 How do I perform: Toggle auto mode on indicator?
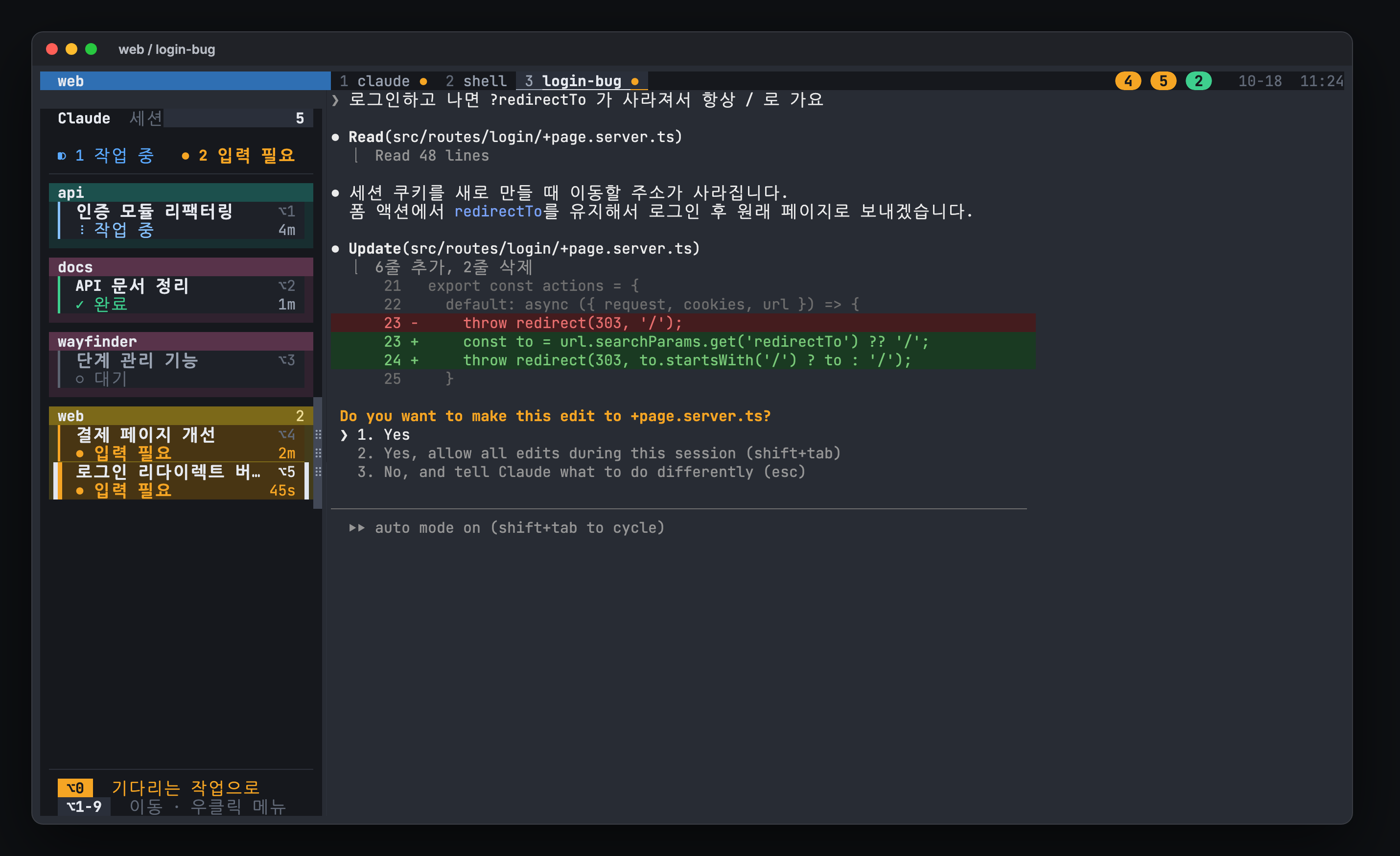[507, 528]
